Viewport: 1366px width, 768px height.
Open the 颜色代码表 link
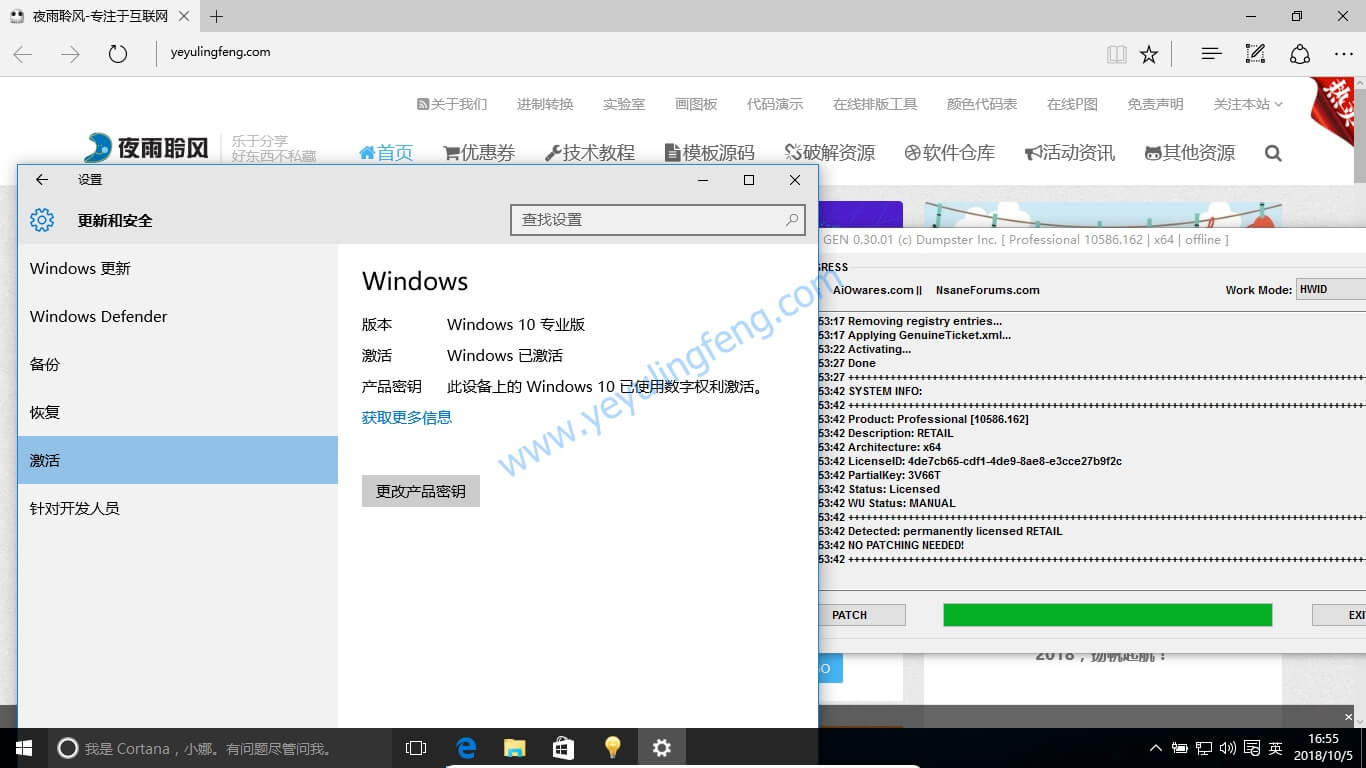982,104
